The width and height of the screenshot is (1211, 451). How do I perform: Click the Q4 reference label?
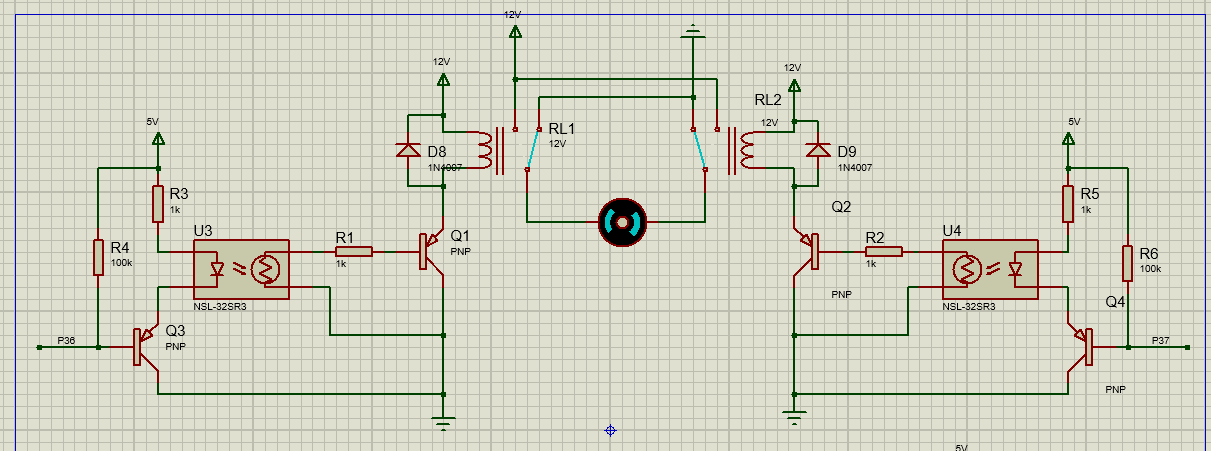(1115, 301)
